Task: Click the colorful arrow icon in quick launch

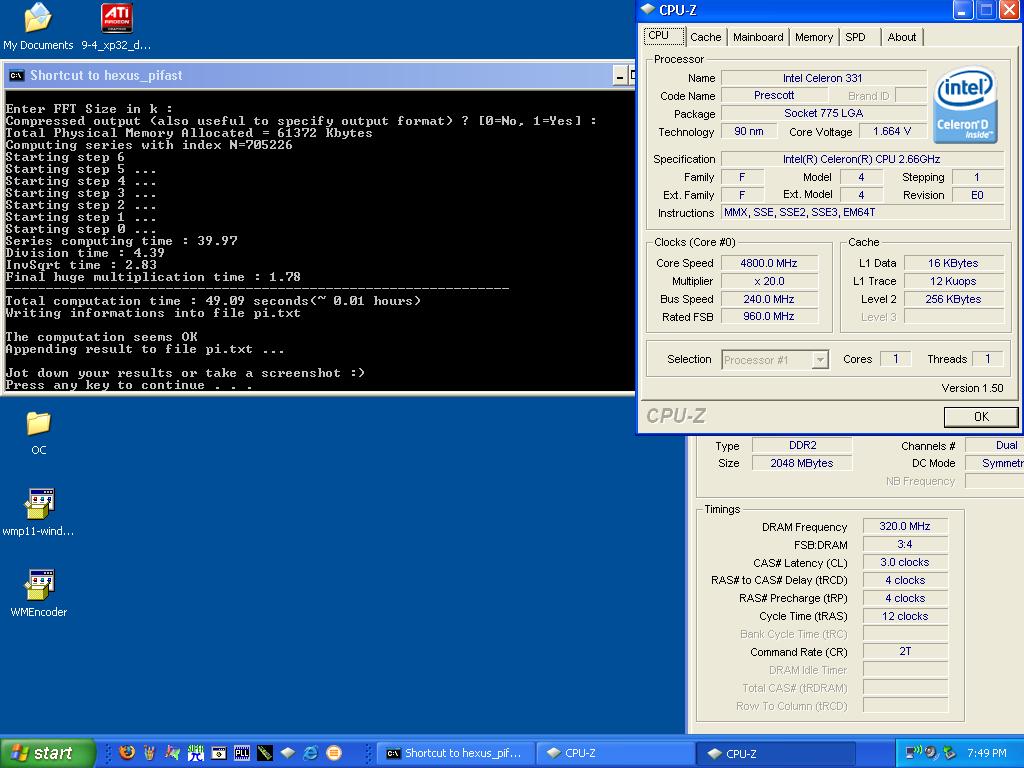Action: (172, 752)
